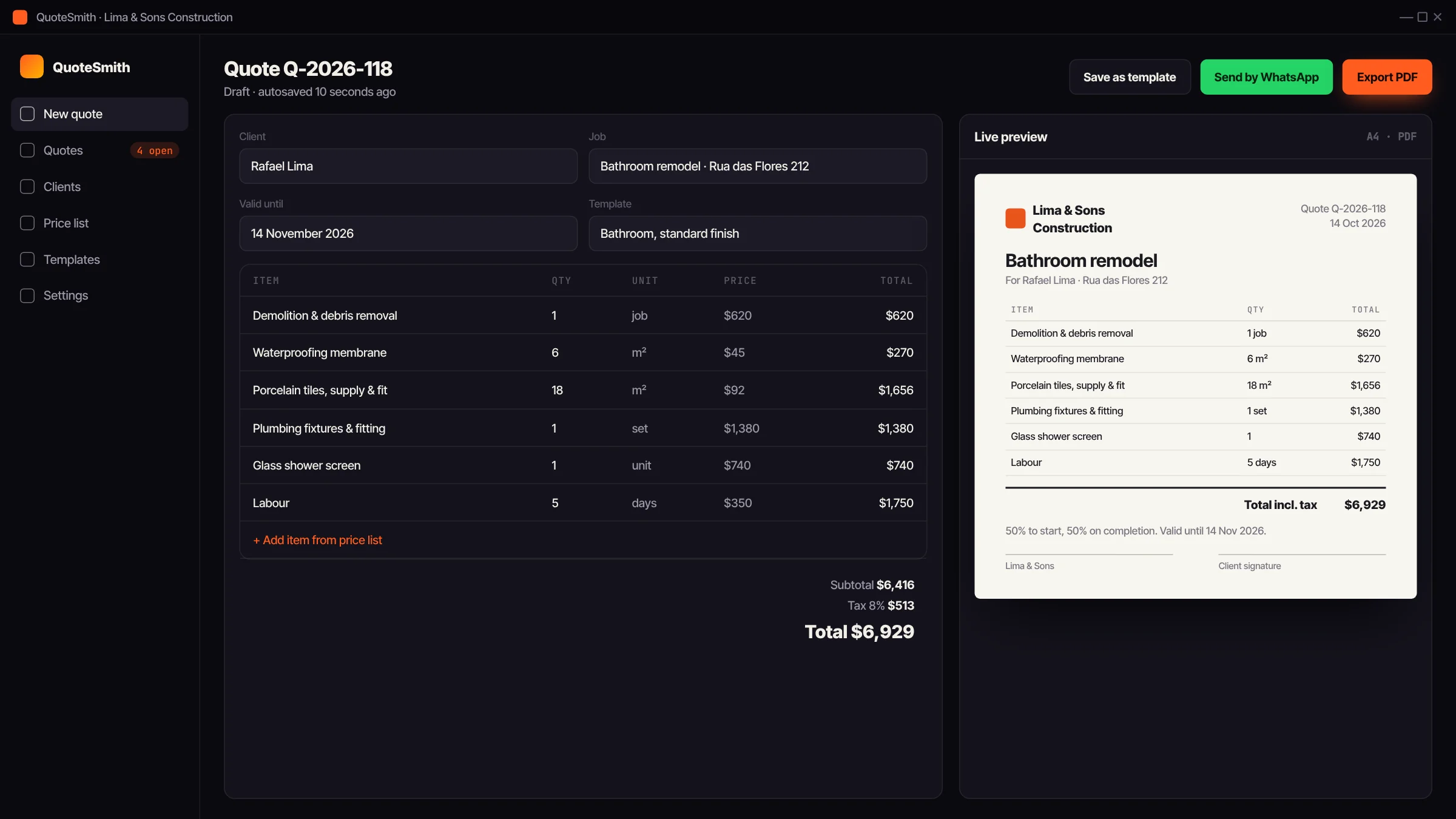Click the row total $1,656 in editor
Viewport: 1456px width, 819px height.
pyautogui.click(x=895, y=390)
